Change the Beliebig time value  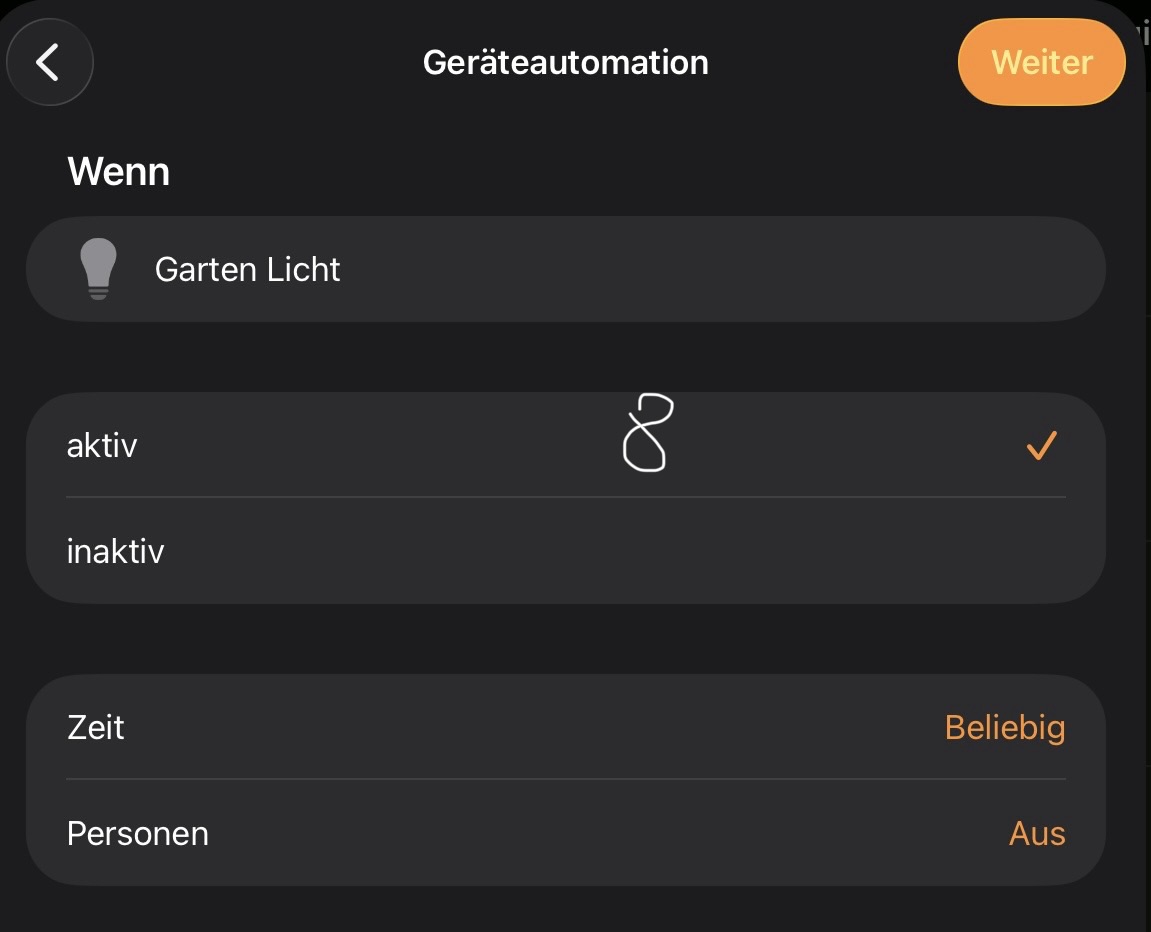pos(1004,727)
